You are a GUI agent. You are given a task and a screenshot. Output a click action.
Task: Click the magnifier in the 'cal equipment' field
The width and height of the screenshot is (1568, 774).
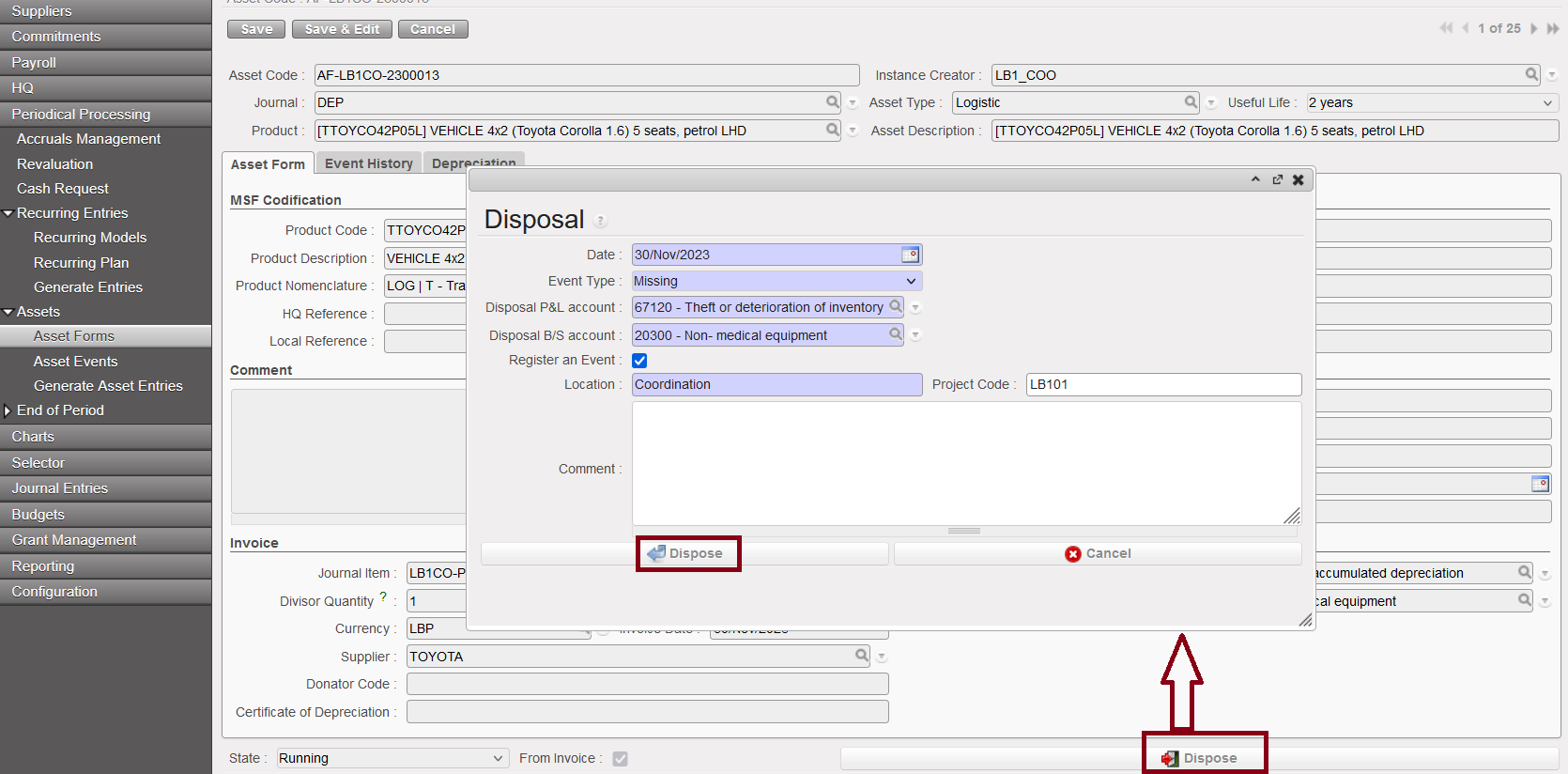point(1525,600)
